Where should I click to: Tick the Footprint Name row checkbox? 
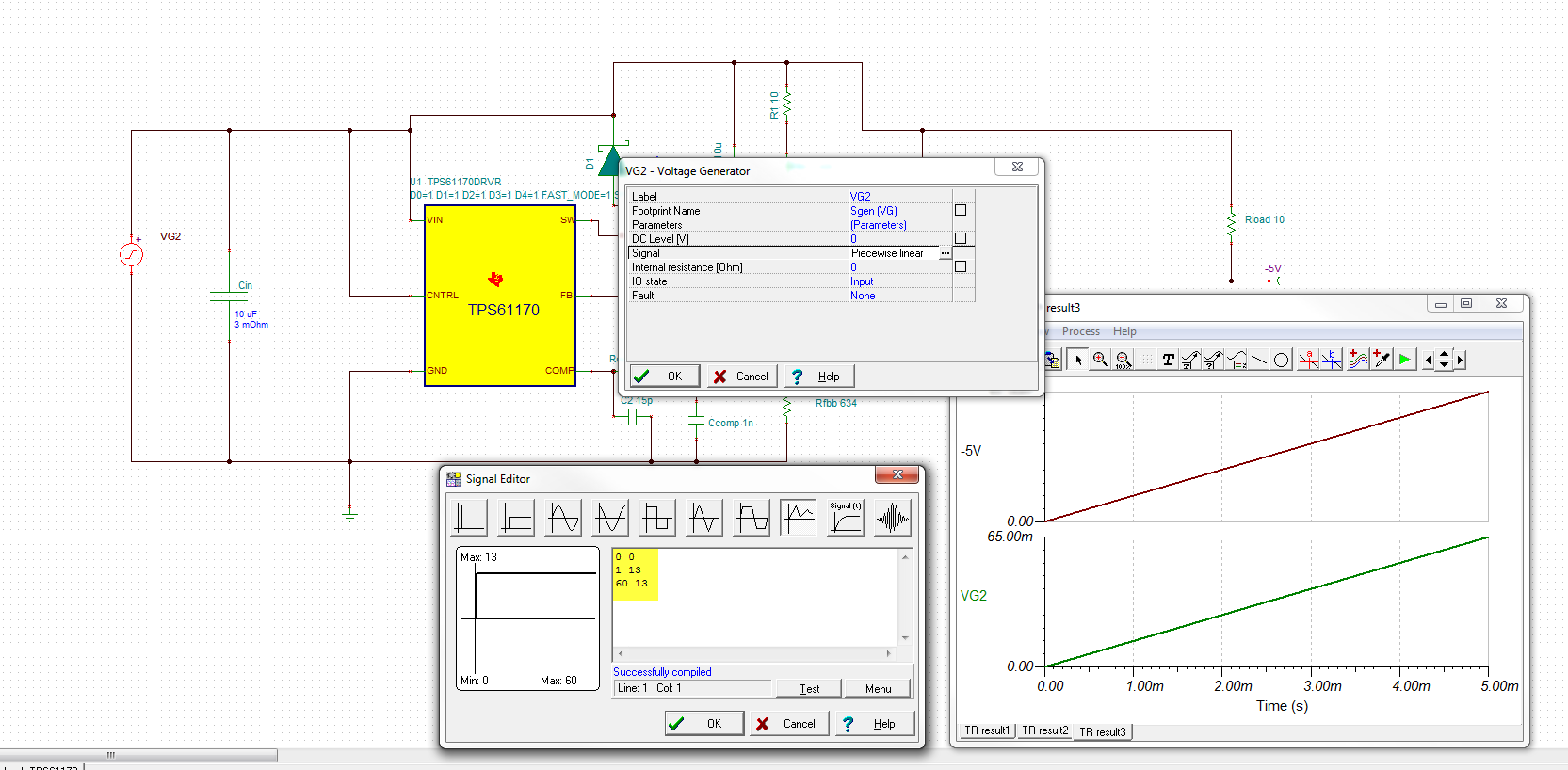[x=961, y=210]
